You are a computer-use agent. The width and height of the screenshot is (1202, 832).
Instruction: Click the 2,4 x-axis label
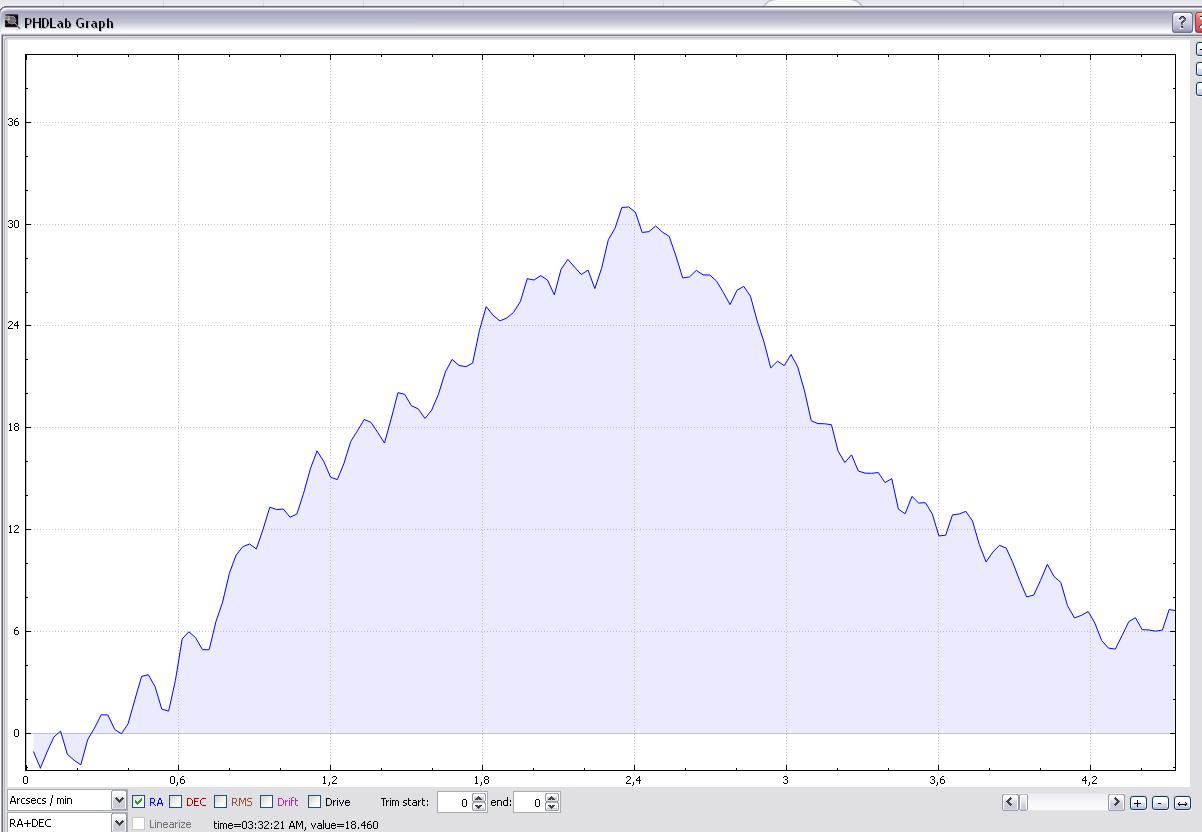point(633,779)
